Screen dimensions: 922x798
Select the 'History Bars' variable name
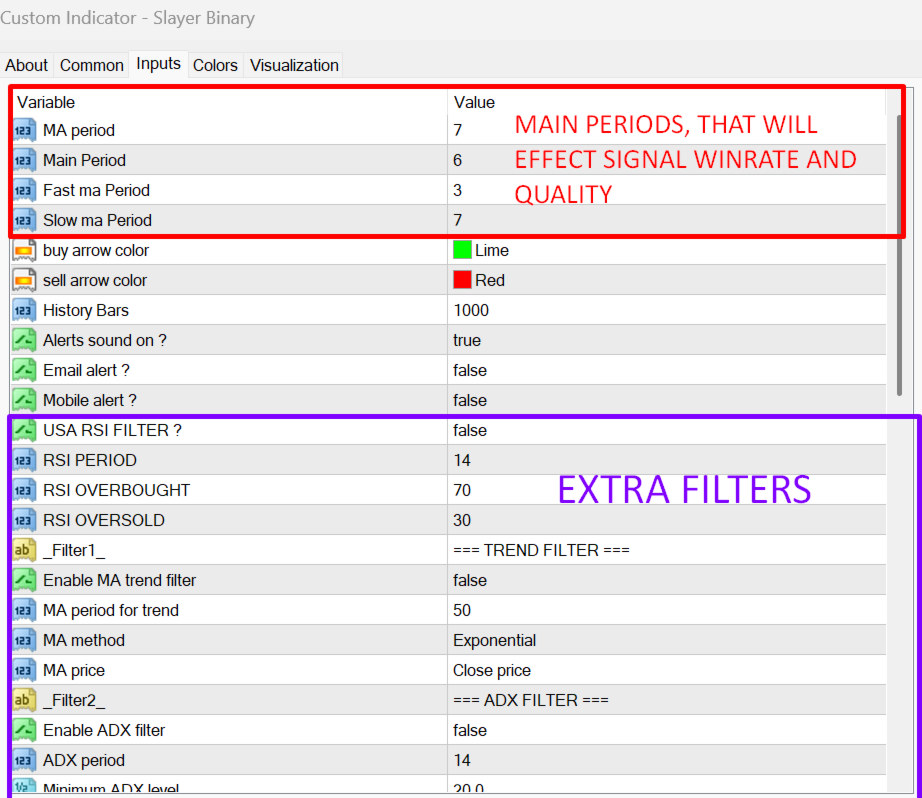(x=86, y=310)
